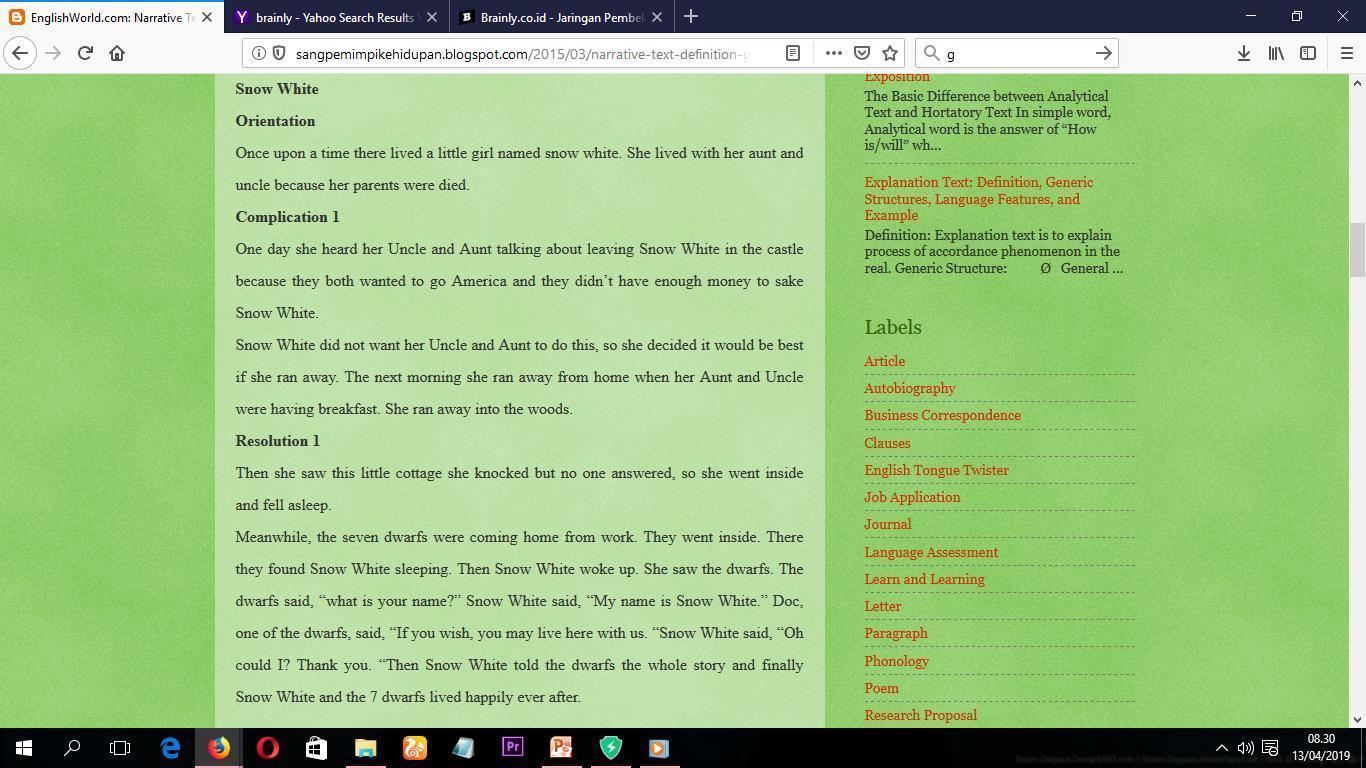Click the search box containing g
Viewport: 1366px width, 768px height.
(x=1015, y=54)
